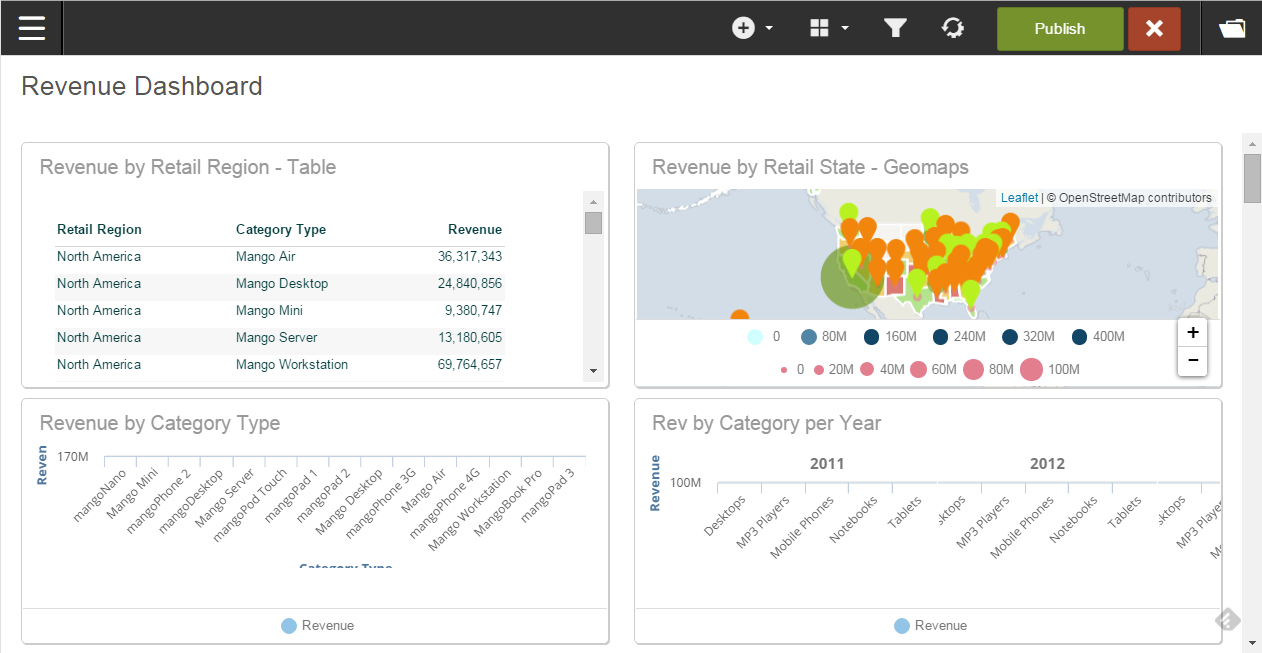Expand the dropdown arrow beside plus icon
Image resolution: width=1262 pixels, height=653 pixels.
[x=769, y=29]
